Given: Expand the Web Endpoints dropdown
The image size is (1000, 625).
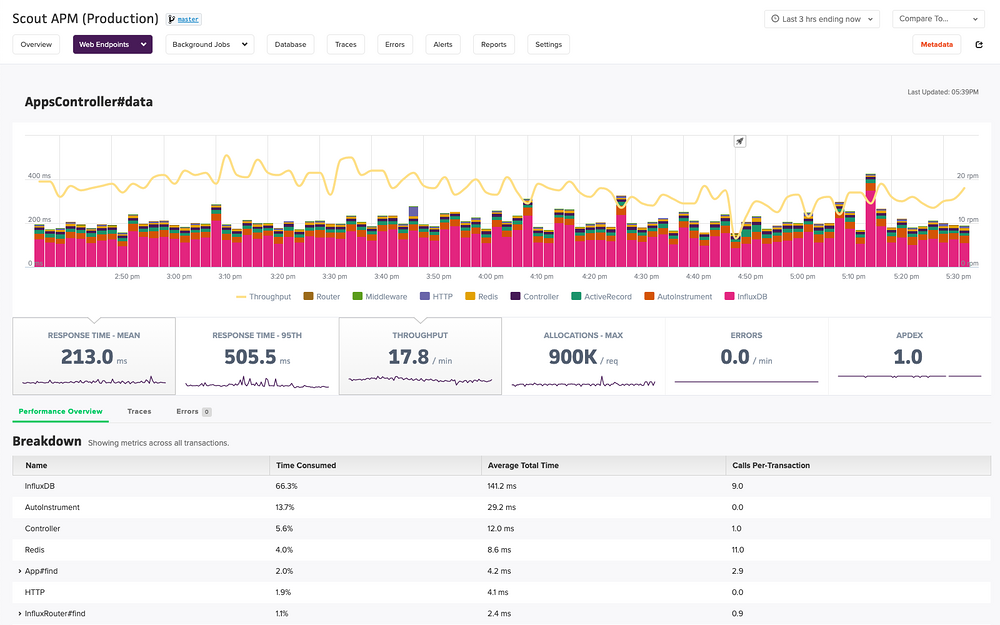Looking at the screenshot, I should [113, 45].
